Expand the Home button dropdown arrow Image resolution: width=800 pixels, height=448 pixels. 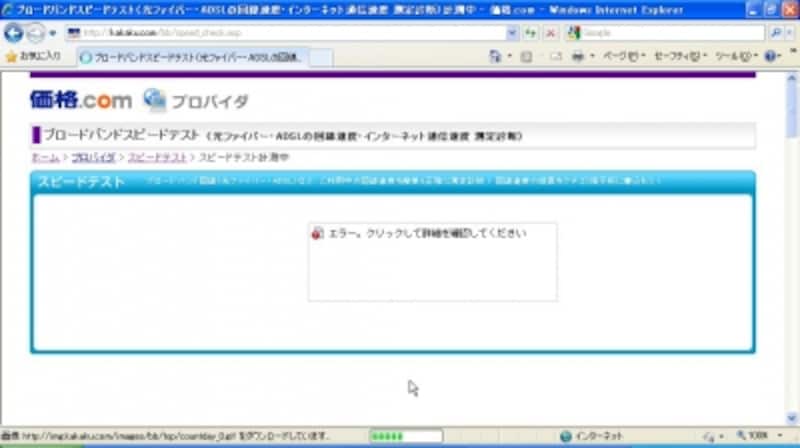(x=510, y=56)
